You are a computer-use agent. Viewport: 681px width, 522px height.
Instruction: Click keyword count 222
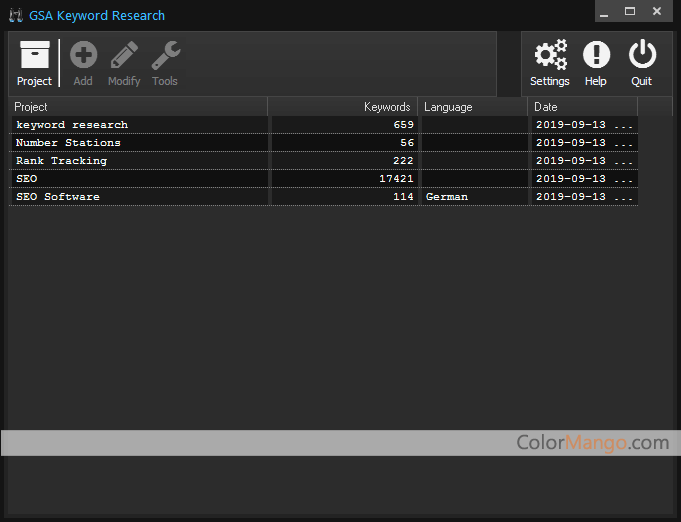tap(403, 161)
